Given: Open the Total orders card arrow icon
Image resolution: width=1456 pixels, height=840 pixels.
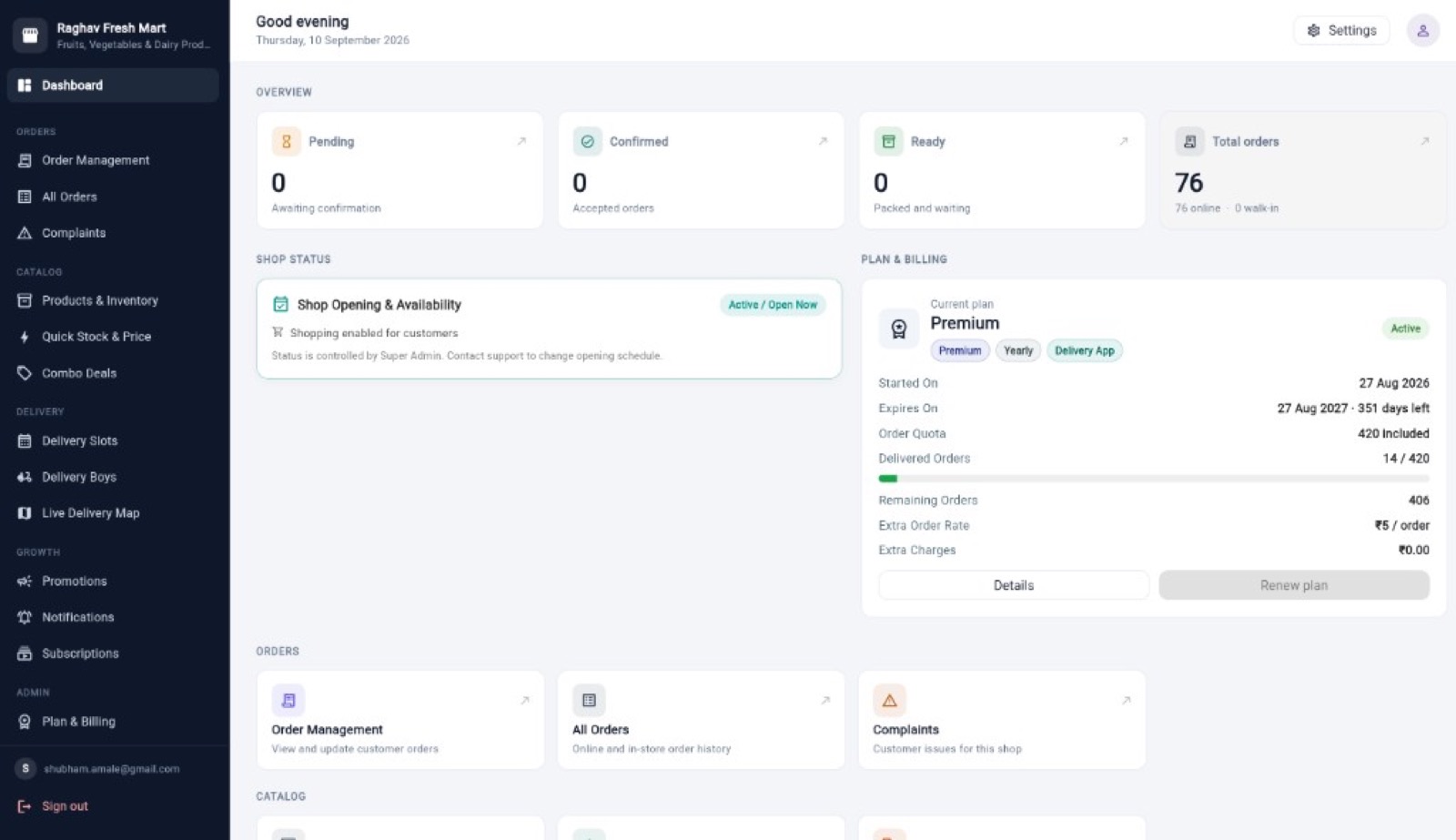Looking at the screenshot, I should [1425, 141].
